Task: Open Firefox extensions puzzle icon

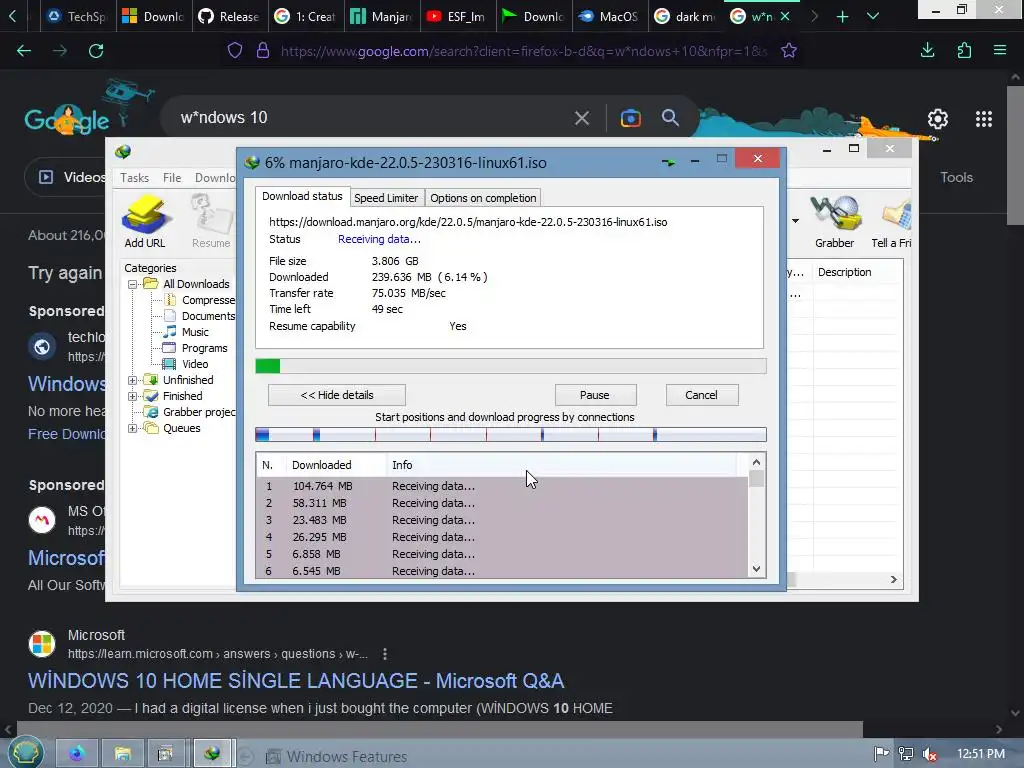Action: point(964,50)
